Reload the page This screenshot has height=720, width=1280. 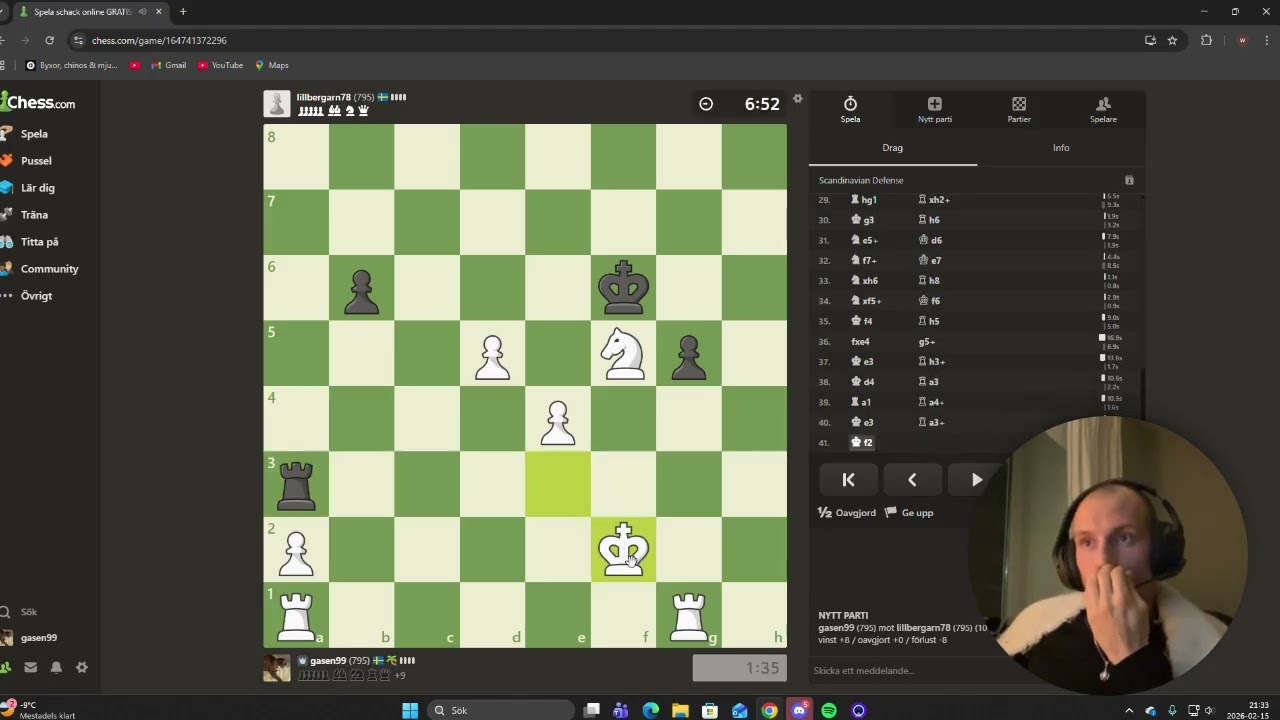click(49, 40)
